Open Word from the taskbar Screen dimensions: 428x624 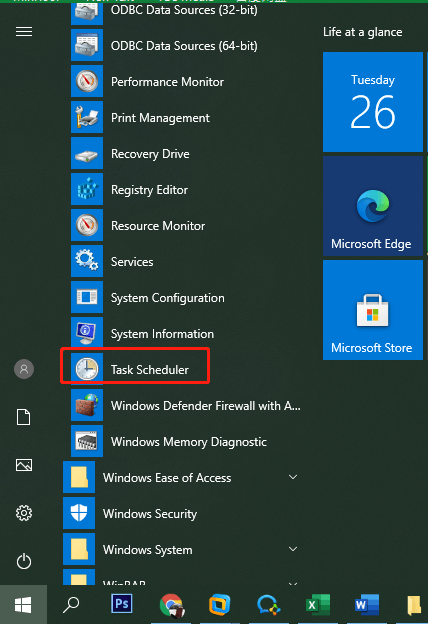pos(367,605)
